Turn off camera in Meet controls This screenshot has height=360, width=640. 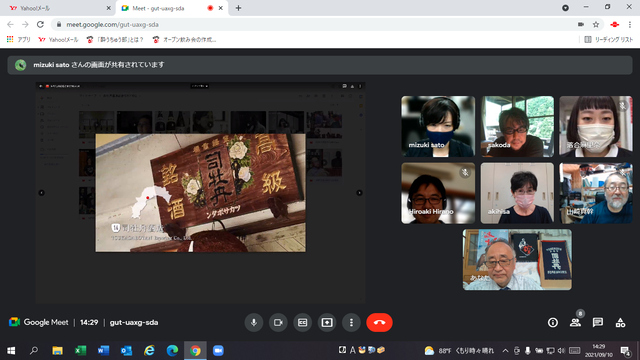278,322
